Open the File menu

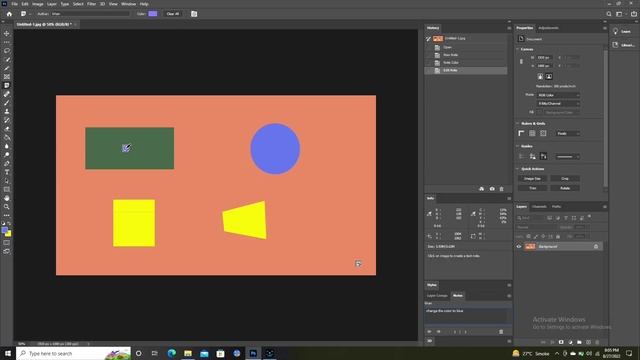[14, 4]
